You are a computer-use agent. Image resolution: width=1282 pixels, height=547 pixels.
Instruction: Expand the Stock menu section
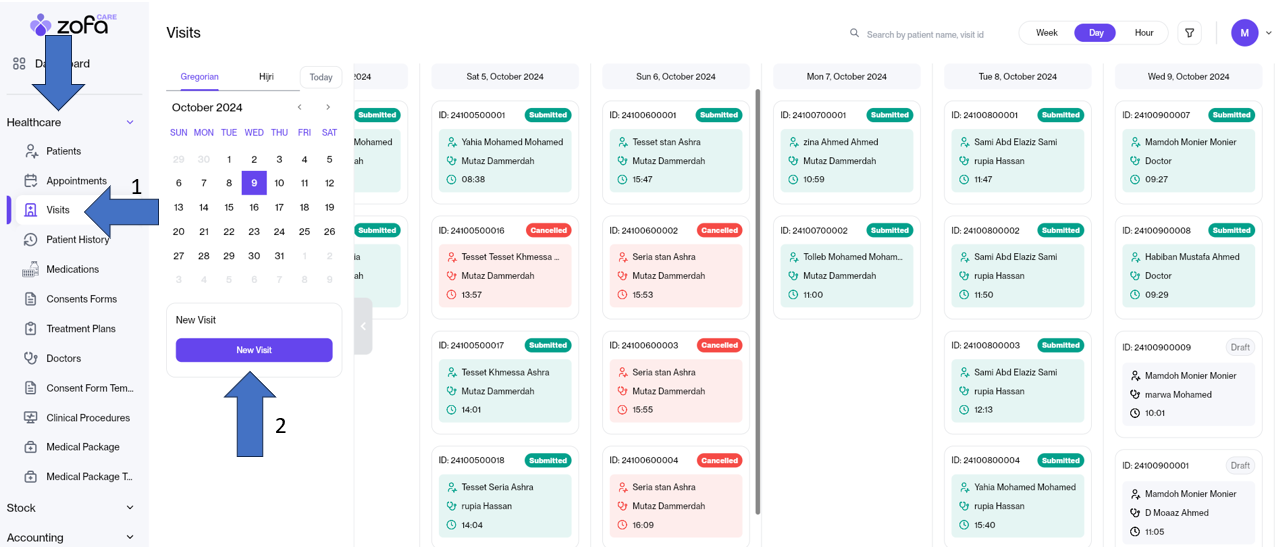click(129, 508)
